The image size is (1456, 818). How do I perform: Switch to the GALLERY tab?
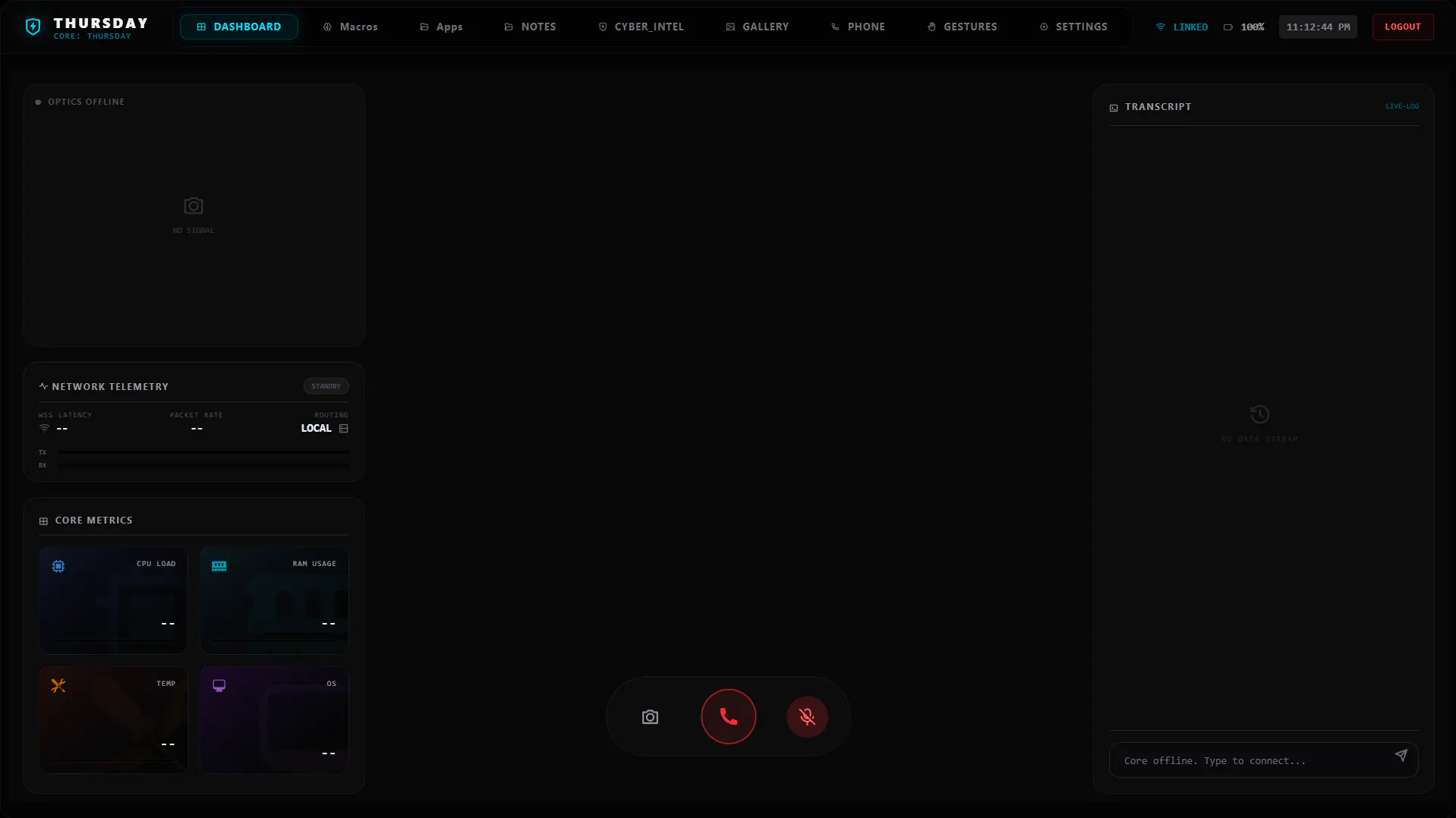click(x=757, y=27)
